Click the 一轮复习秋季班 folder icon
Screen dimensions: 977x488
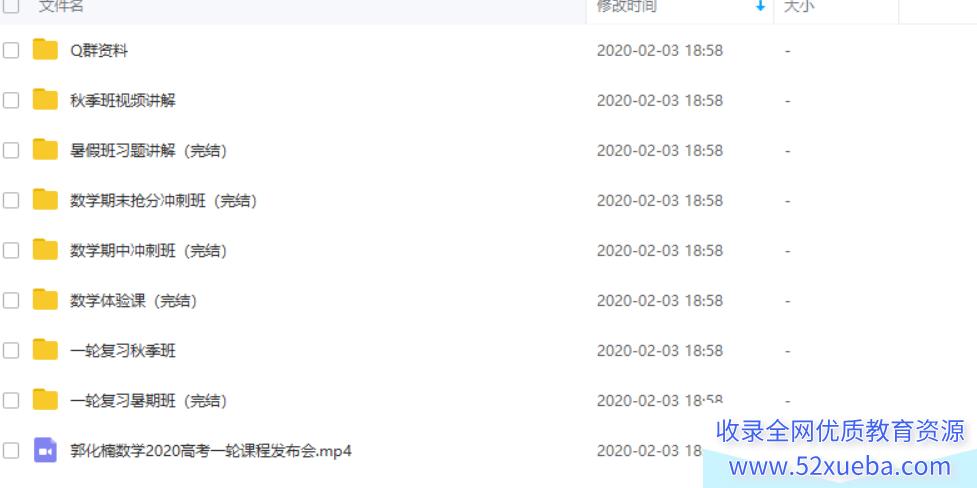point(45,350)
